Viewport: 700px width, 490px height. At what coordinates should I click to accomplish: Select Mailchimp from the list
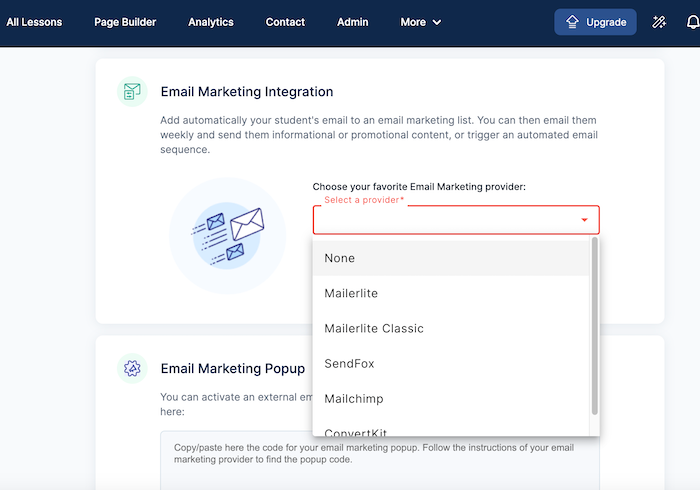pyautogui.click(x=451, y=399)
